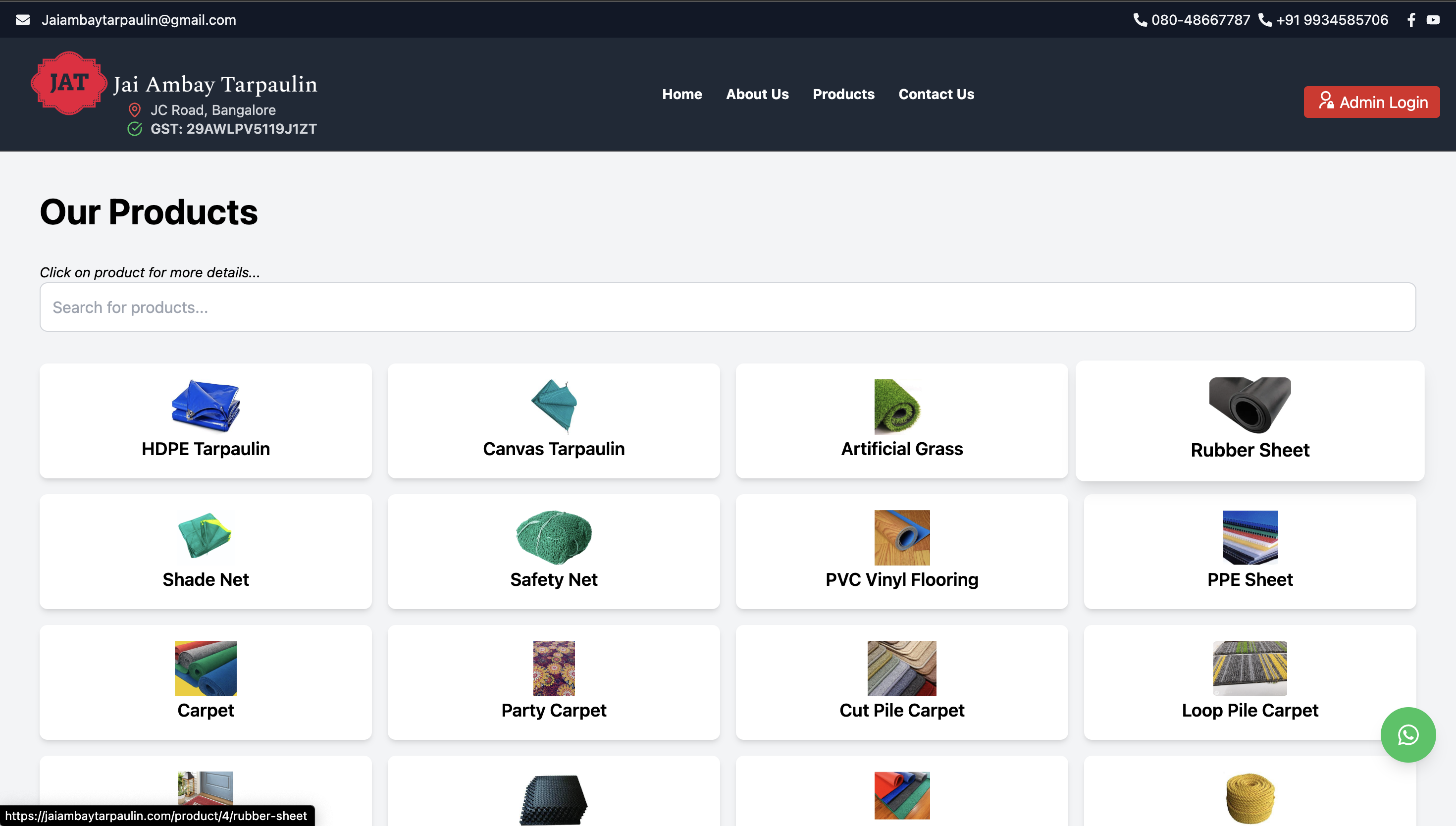The image size is (1456, 826).
Task: Open the Cut Pile Carpet samples image
Action: [902, 669]
